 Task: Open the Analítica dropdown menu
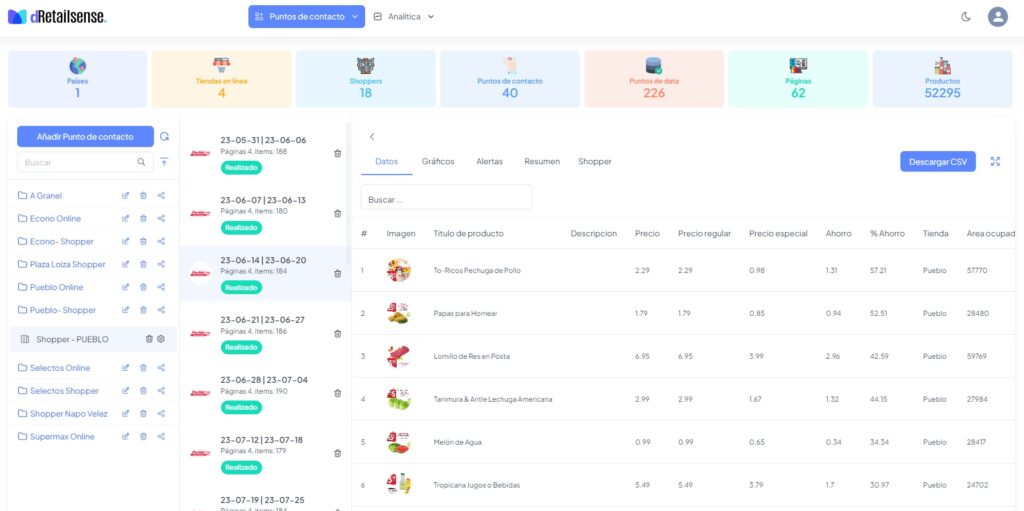click(x=404, y=17)
